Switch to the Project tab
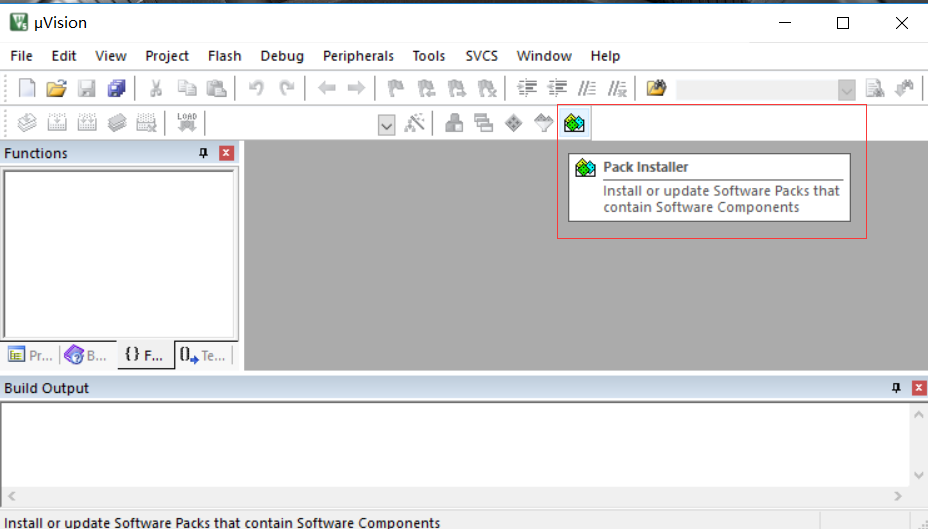The height and width of the screenshot is (529, 928). 30,355
